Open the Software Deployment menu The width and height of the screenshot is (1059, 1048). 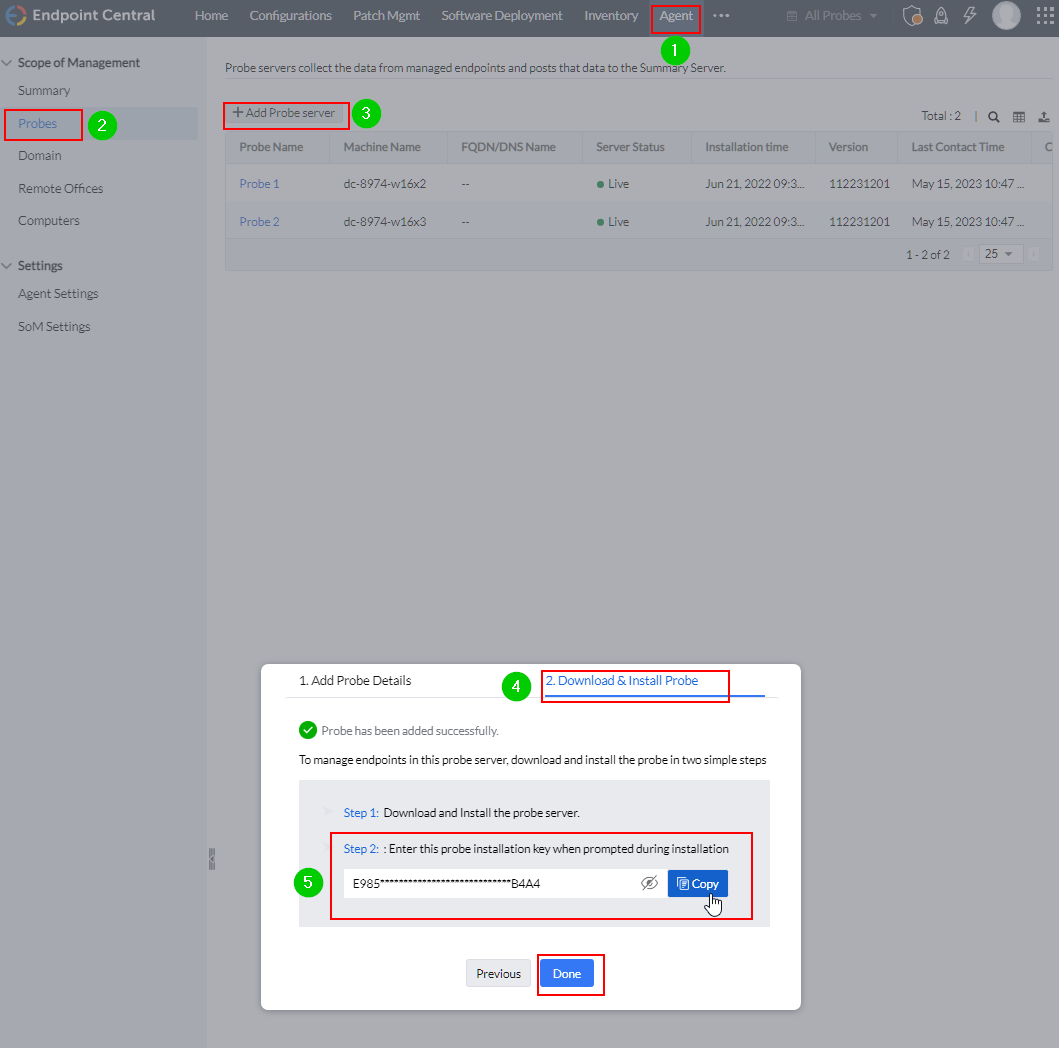[x=502, y=16]
